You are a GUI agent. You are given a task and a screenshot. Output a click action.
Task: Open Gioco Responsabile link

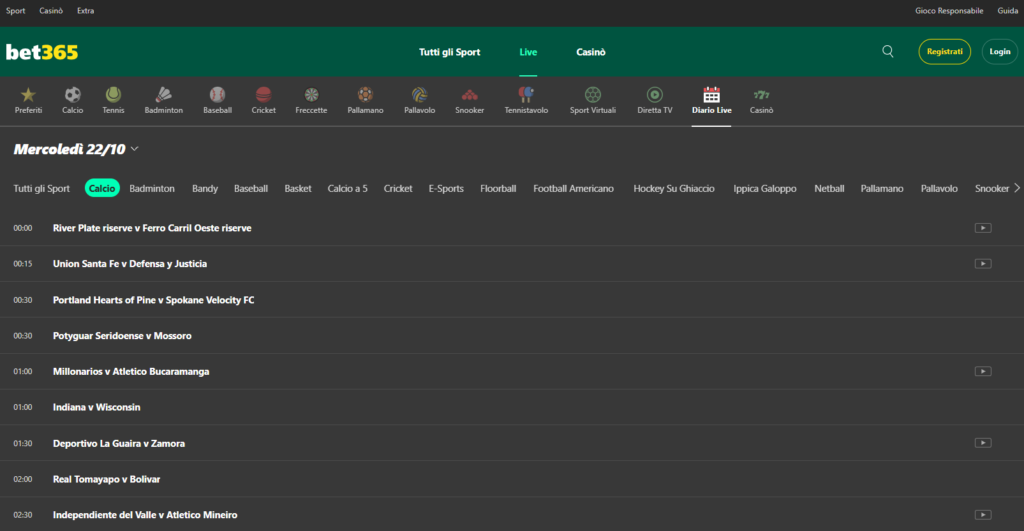click(949, 10)
